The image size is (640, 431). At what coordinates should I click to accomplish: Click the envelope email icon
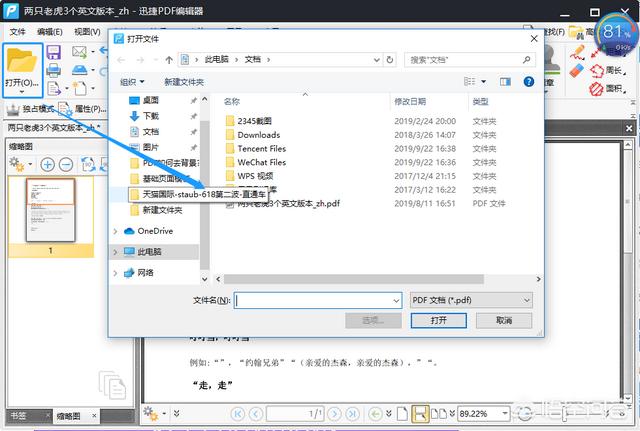click(79, 52)
